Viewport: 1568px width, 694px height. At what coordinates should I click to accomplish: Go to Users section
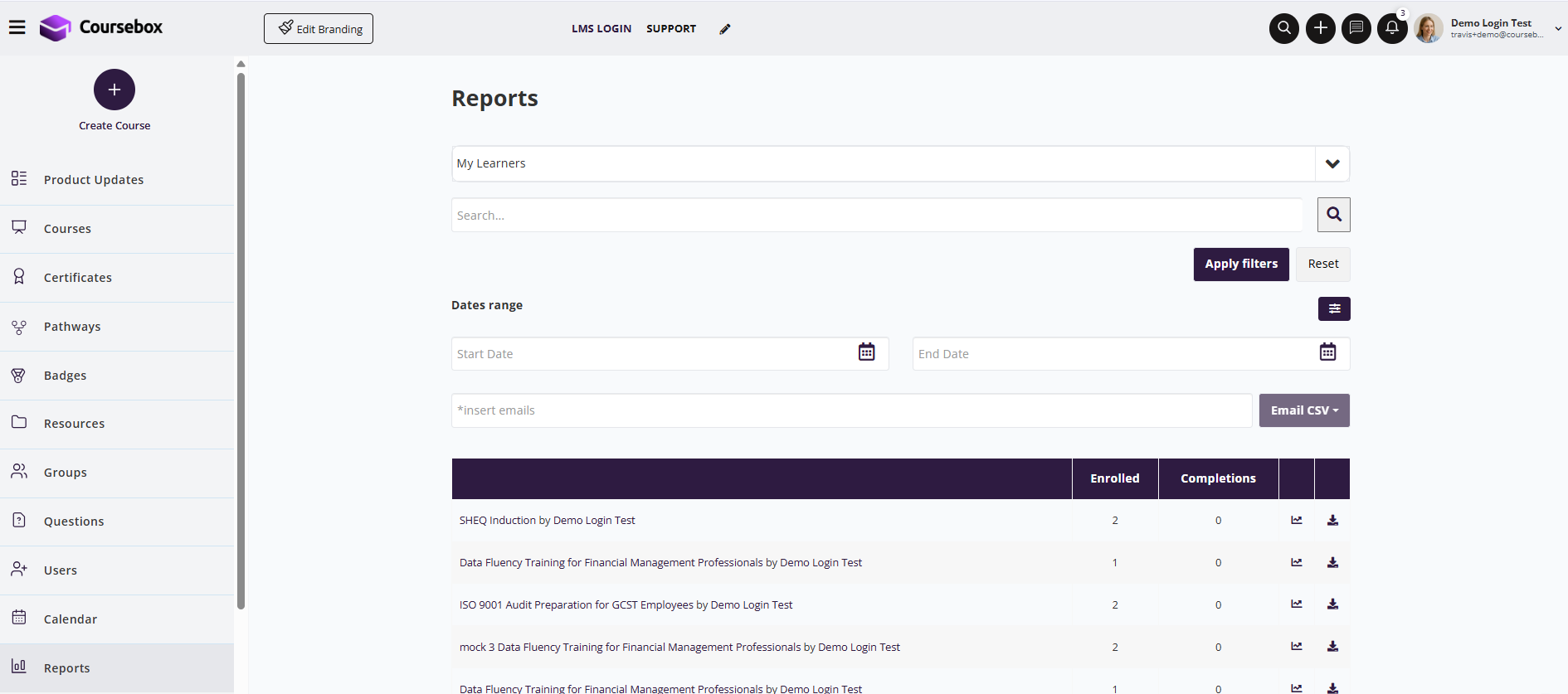pos(117,570)
